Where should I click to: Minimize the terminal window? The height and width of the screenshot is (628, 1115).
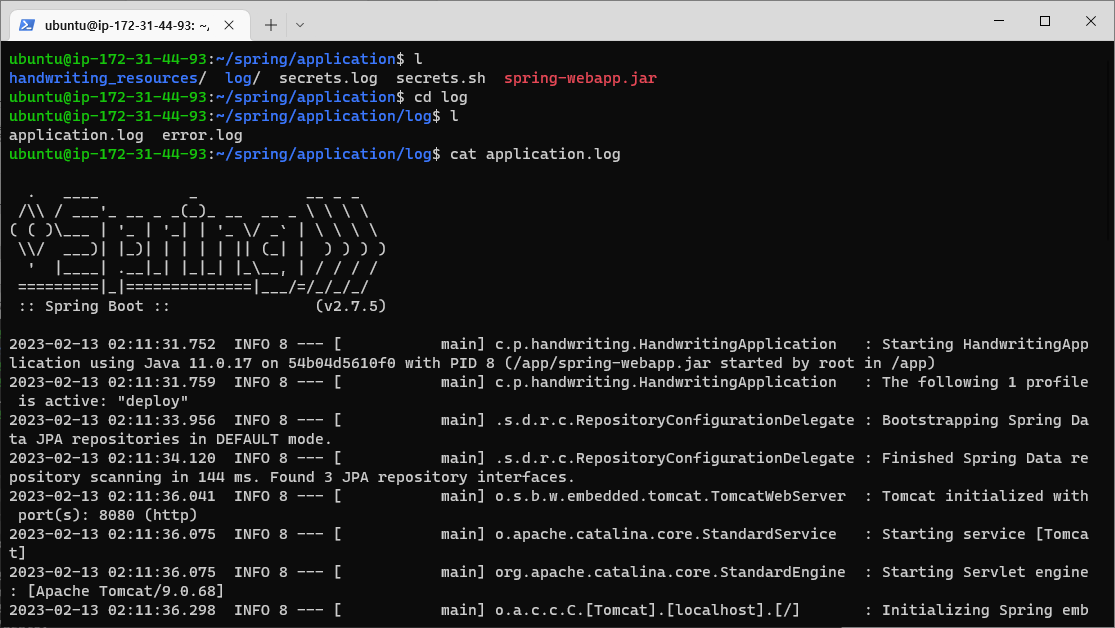(x=999, y=21)
